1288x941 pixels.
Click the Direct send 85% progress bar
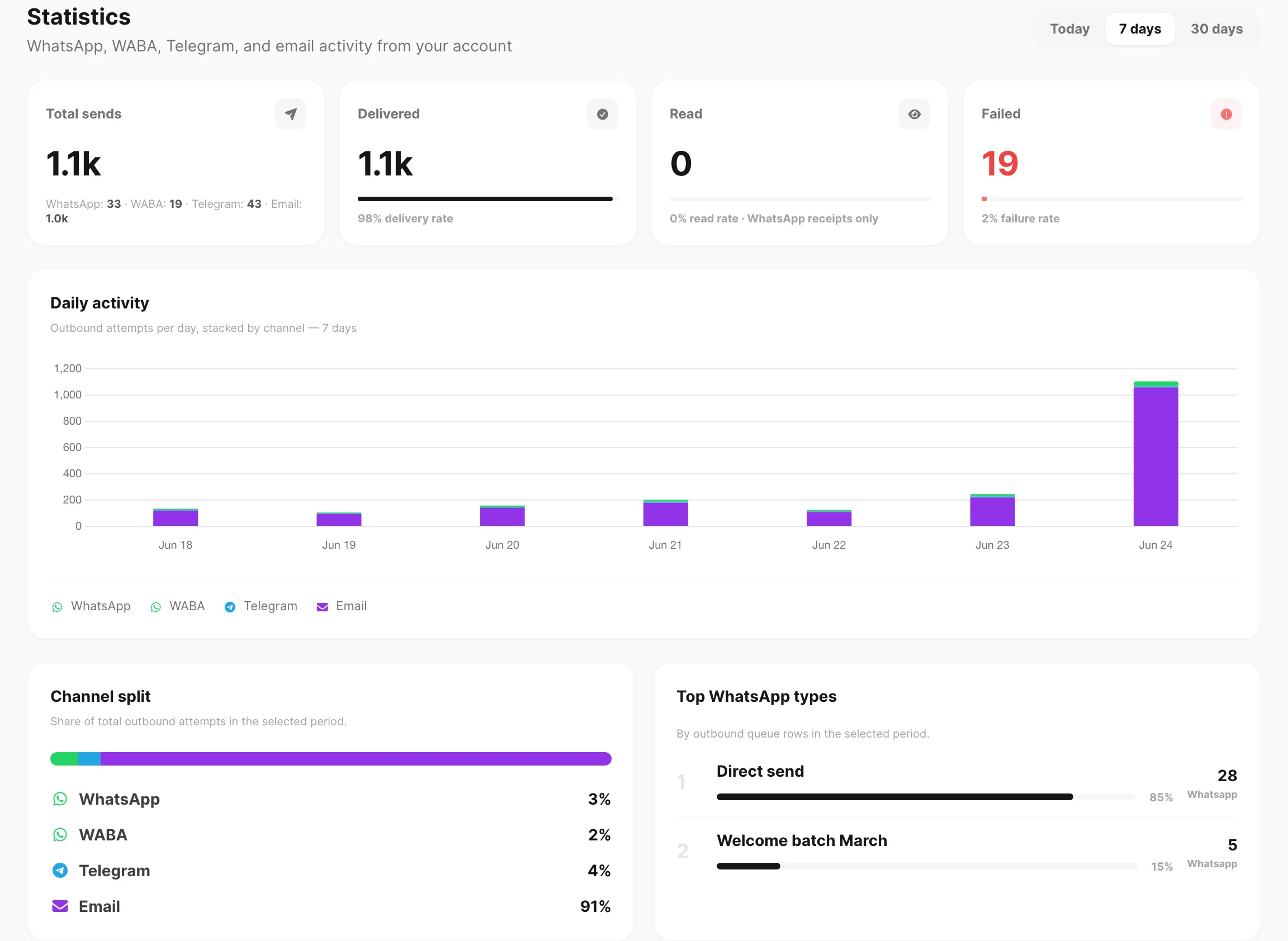point(926,796)
